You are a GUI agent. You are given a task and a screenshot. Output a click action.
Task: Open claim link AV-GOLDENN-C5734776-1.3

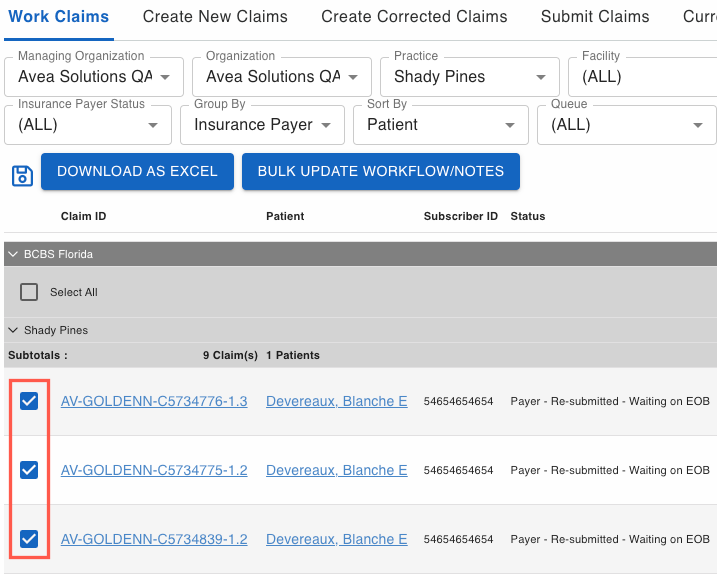coord(154,401)
